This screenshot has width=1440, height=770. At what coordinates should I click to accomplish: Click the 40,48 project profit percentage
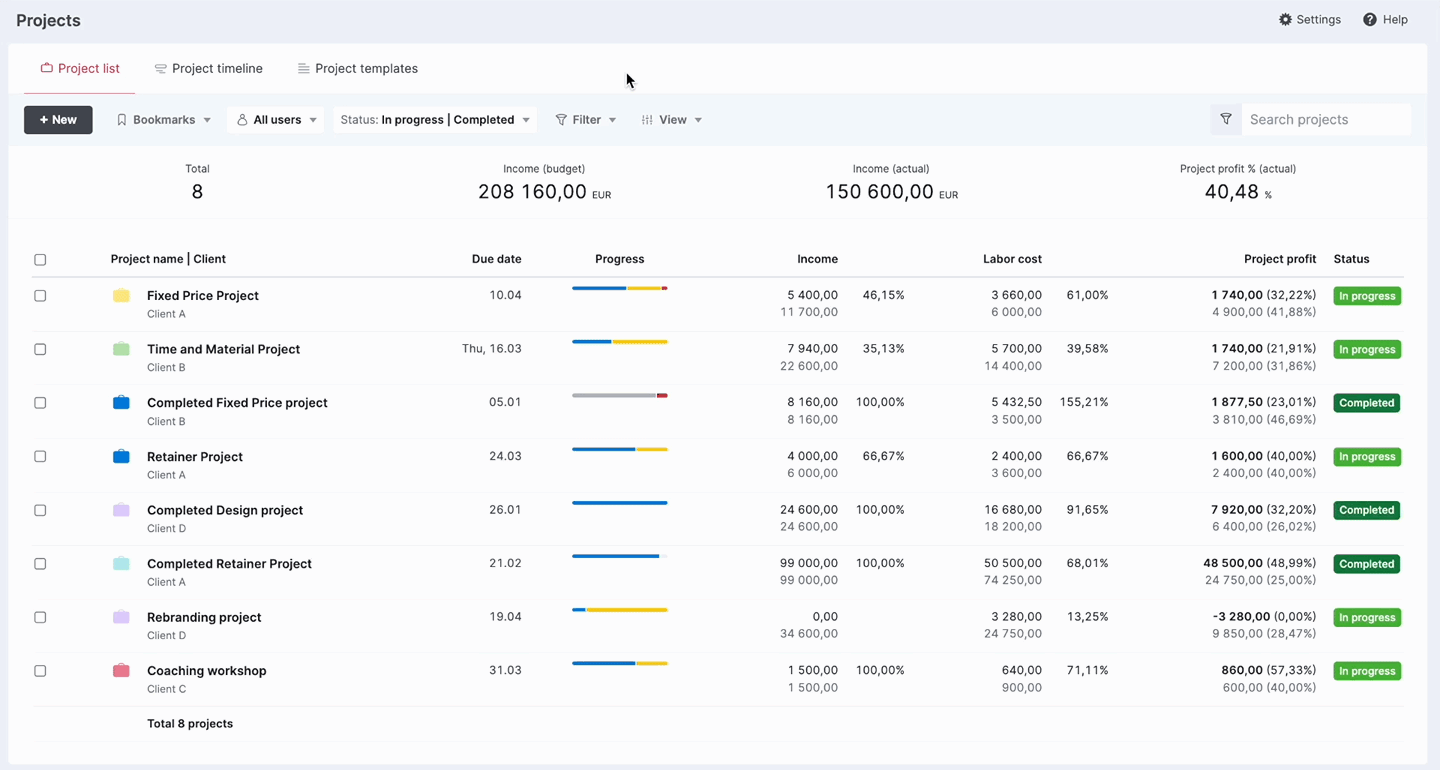pos(1232,192)
